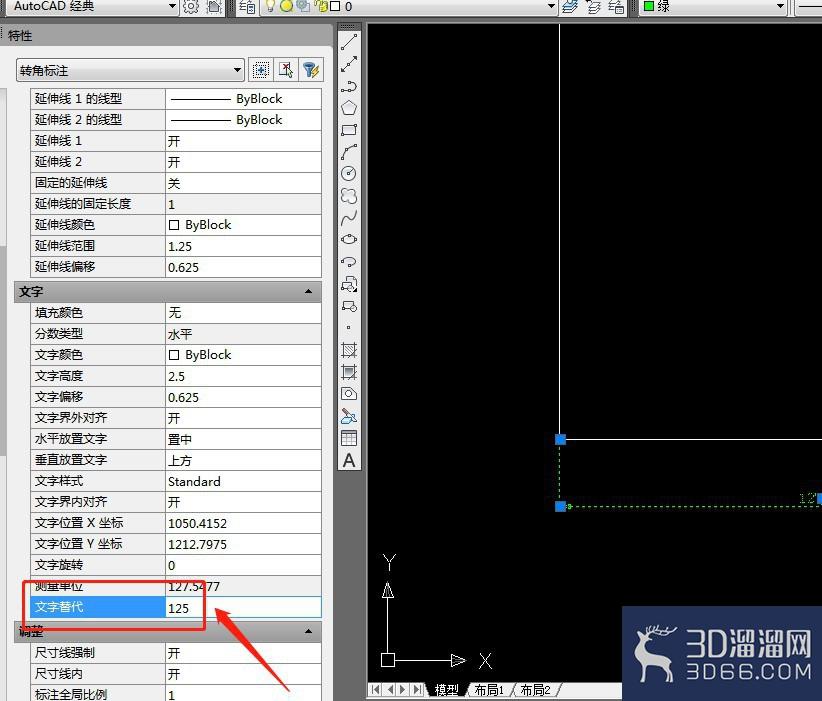Image resolution: width=822 pixels, height=701 pixels.
Task: Open Quick Select filter in Properties
Action: 311,70
